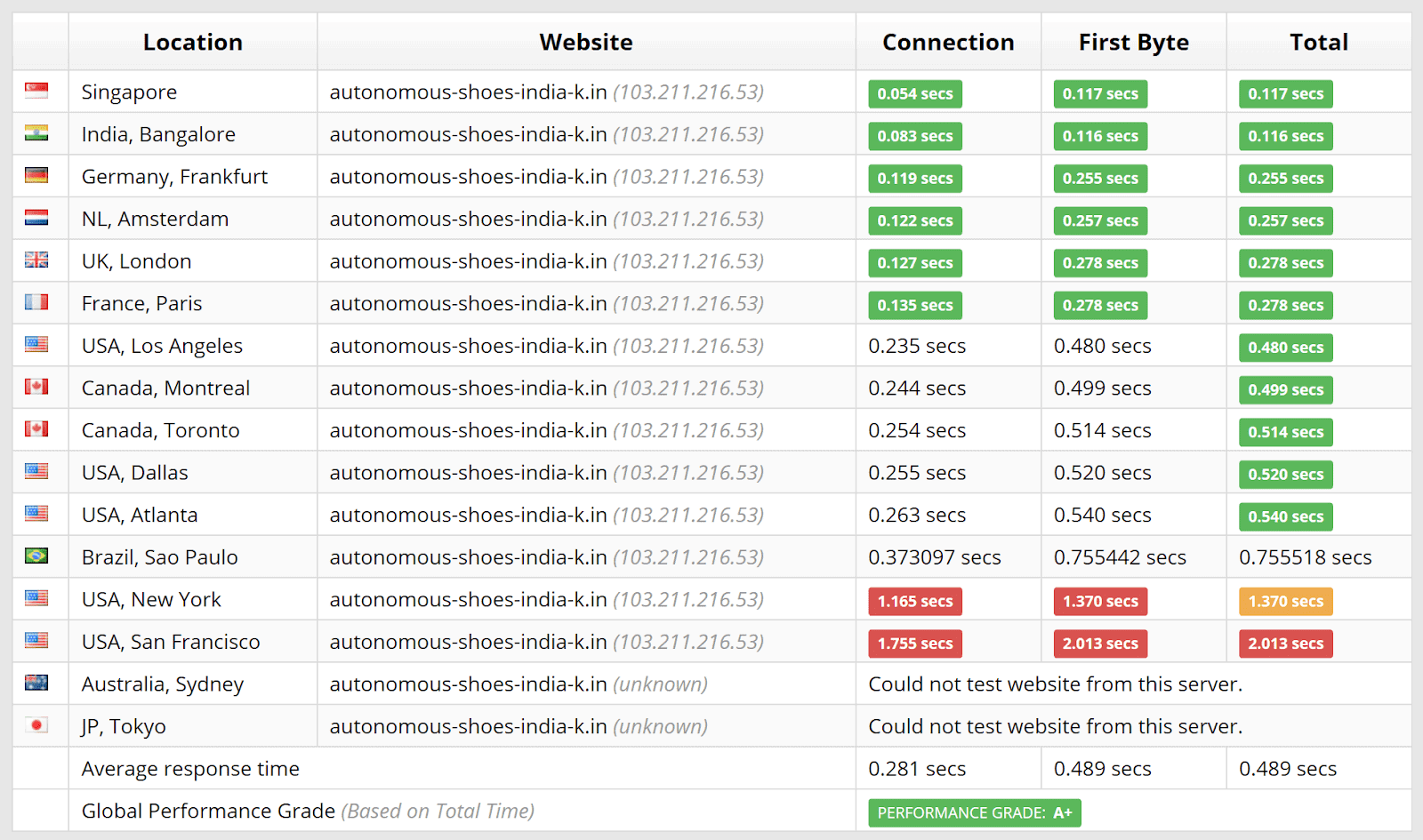1423x840 pixels.
Task: Click the flag beside USA, Los Angeles
Action: [36, 344]
